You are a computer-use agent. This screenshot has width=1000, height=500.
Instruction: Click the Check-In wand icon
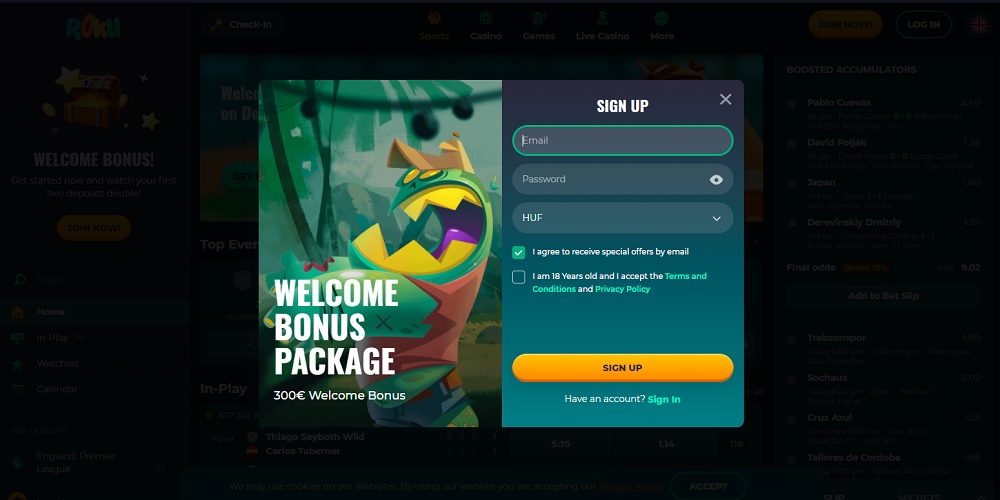(217, 25)
